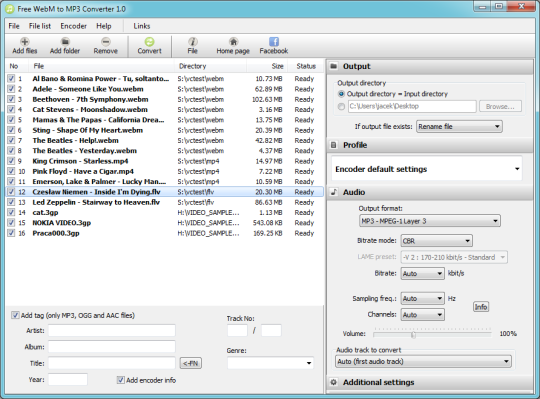Select the custom output directory radio button
This screenshot has height=399, width=540.
tap(341, 106)
